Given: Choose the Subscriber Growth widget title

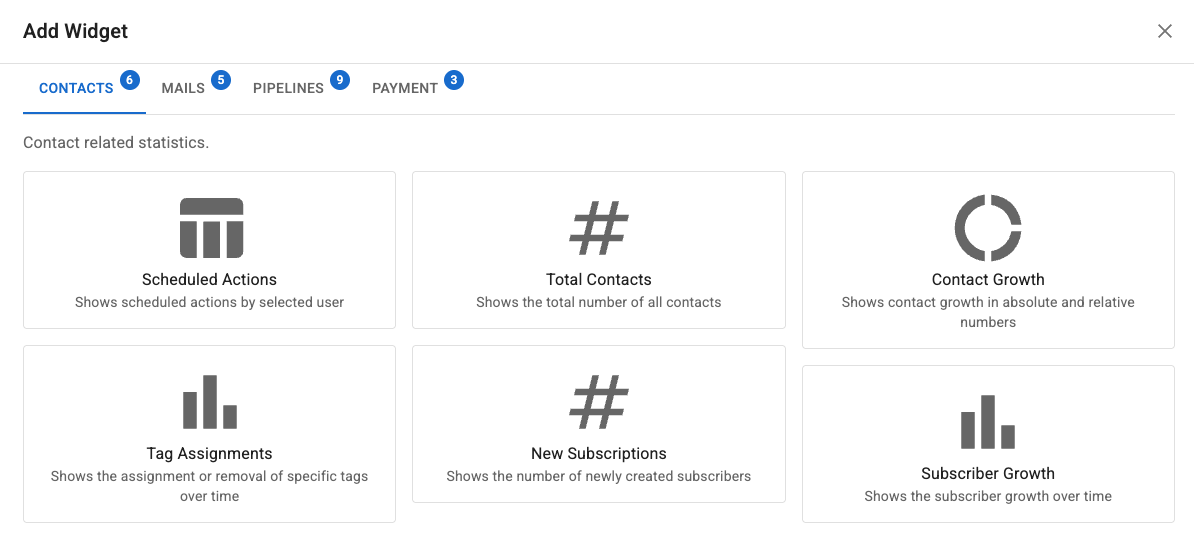Looking at the screenshot, I should (988, 474).
